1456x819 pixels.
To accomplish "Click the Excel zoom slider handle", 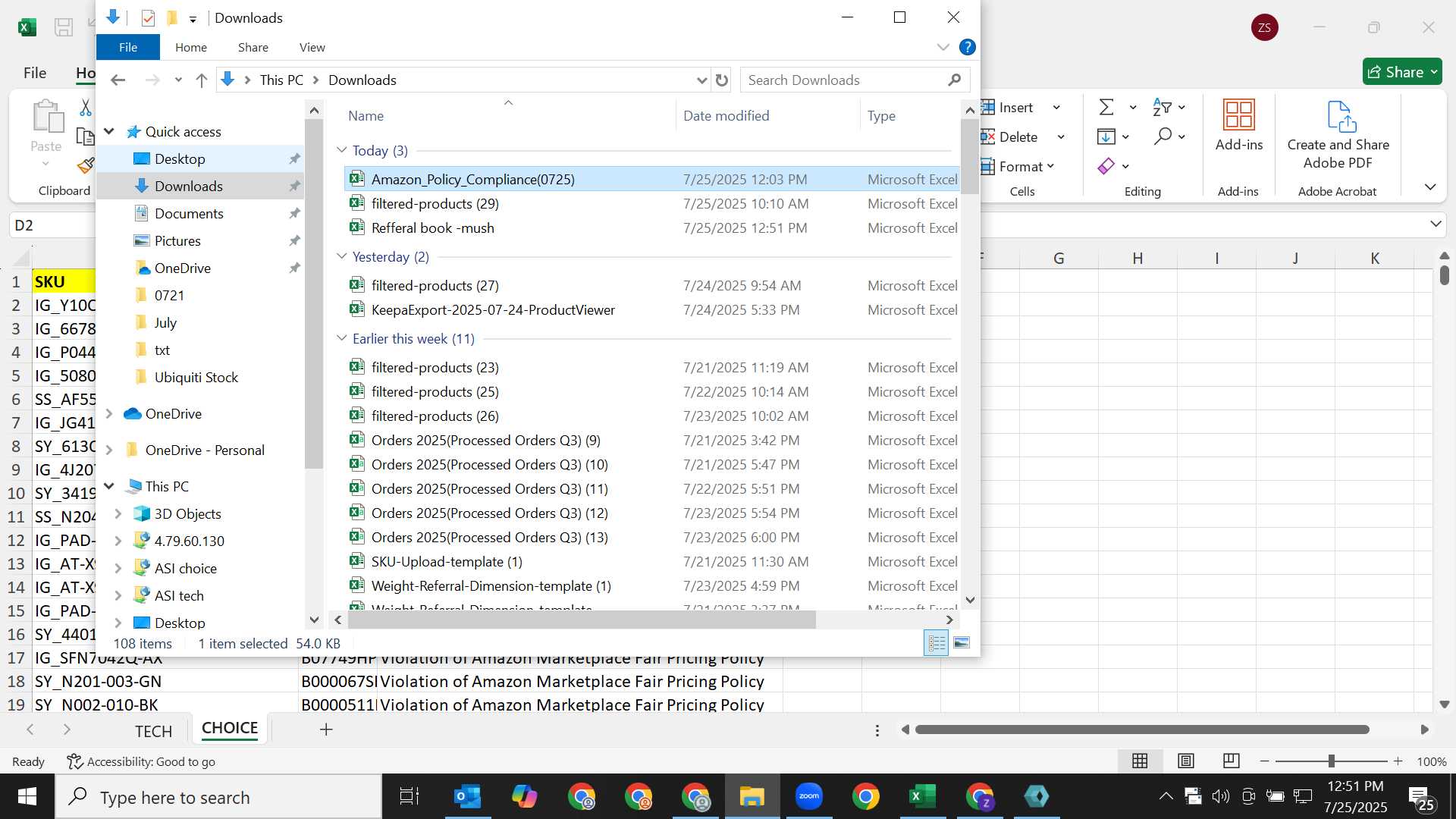I will 1331,761.
